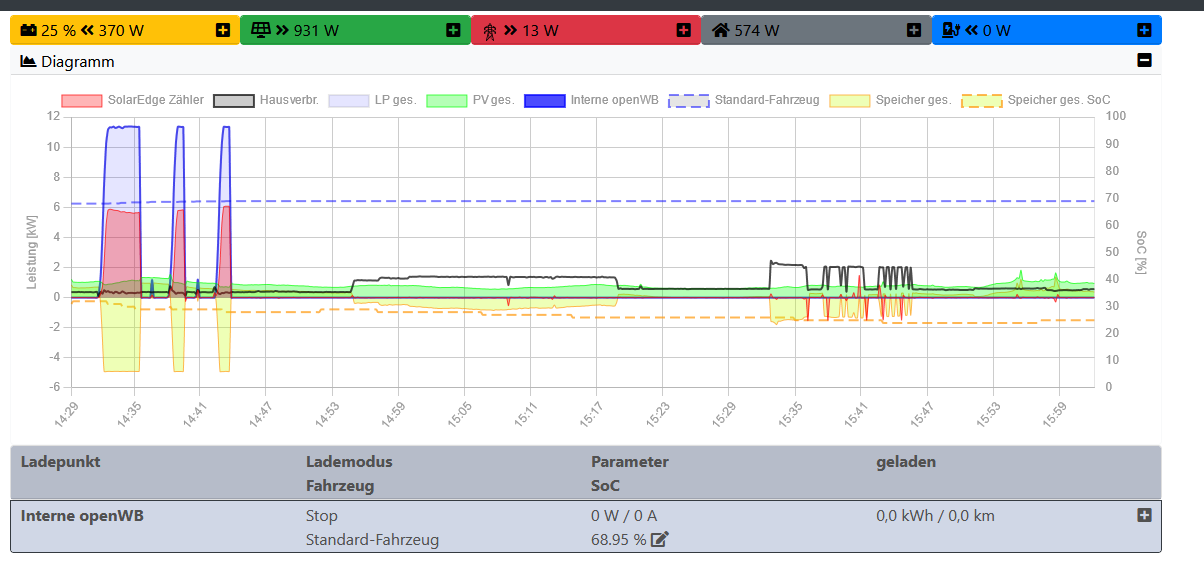Viewport: 1204px width, 577px height.
Task: Click the 68.95 % SoC value
Action: point(619,540)
